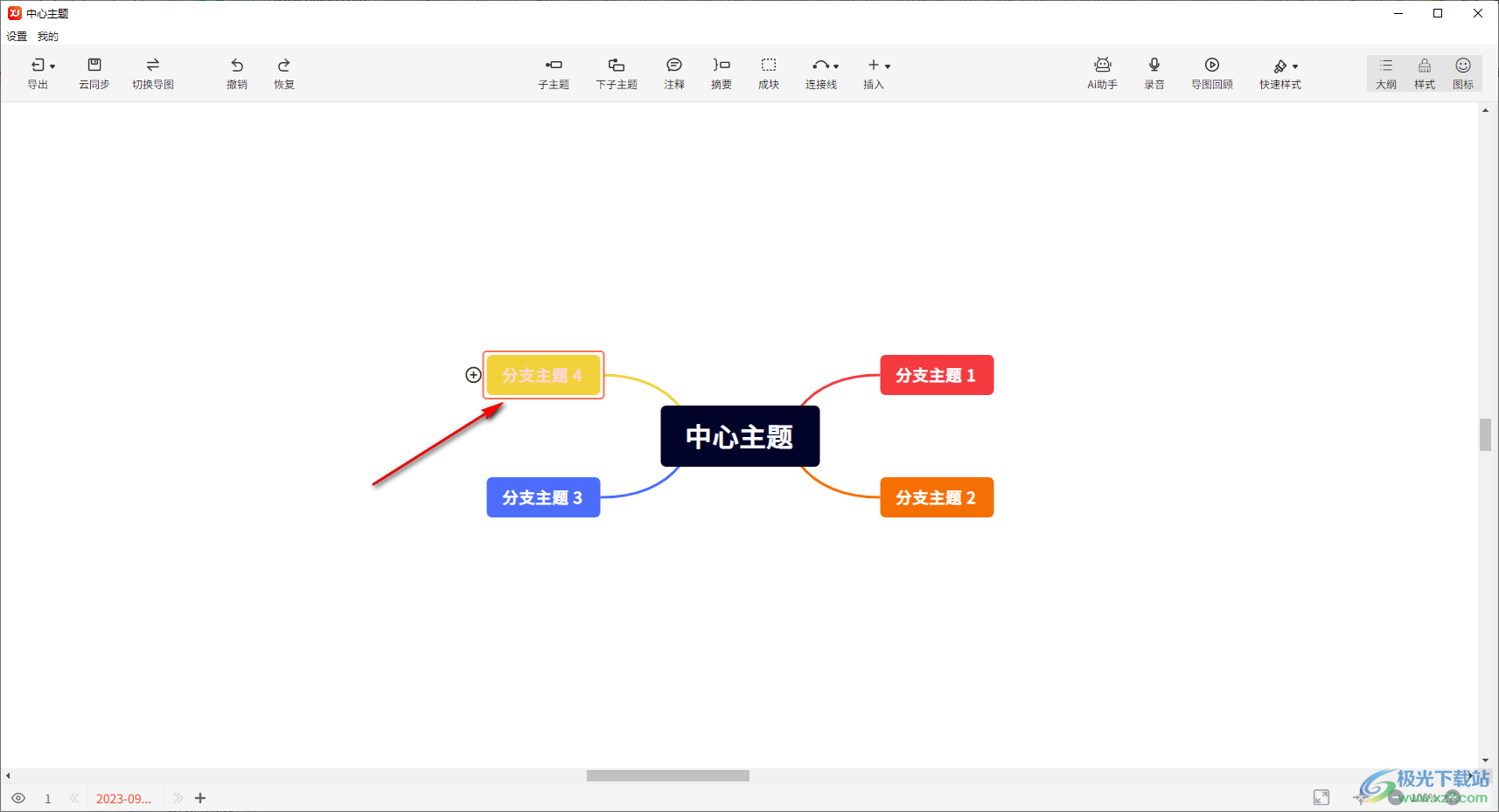Switch to the 2023-09... sheet tab
This screenshot has width=1499, height=812.
point(123,799)
